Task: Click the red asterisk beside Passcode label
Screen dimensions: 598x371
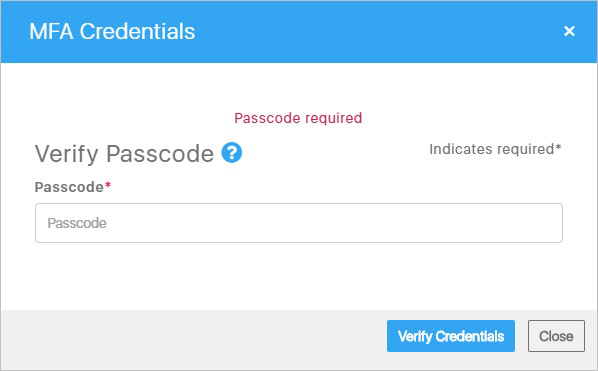Action: click(108, 185)
